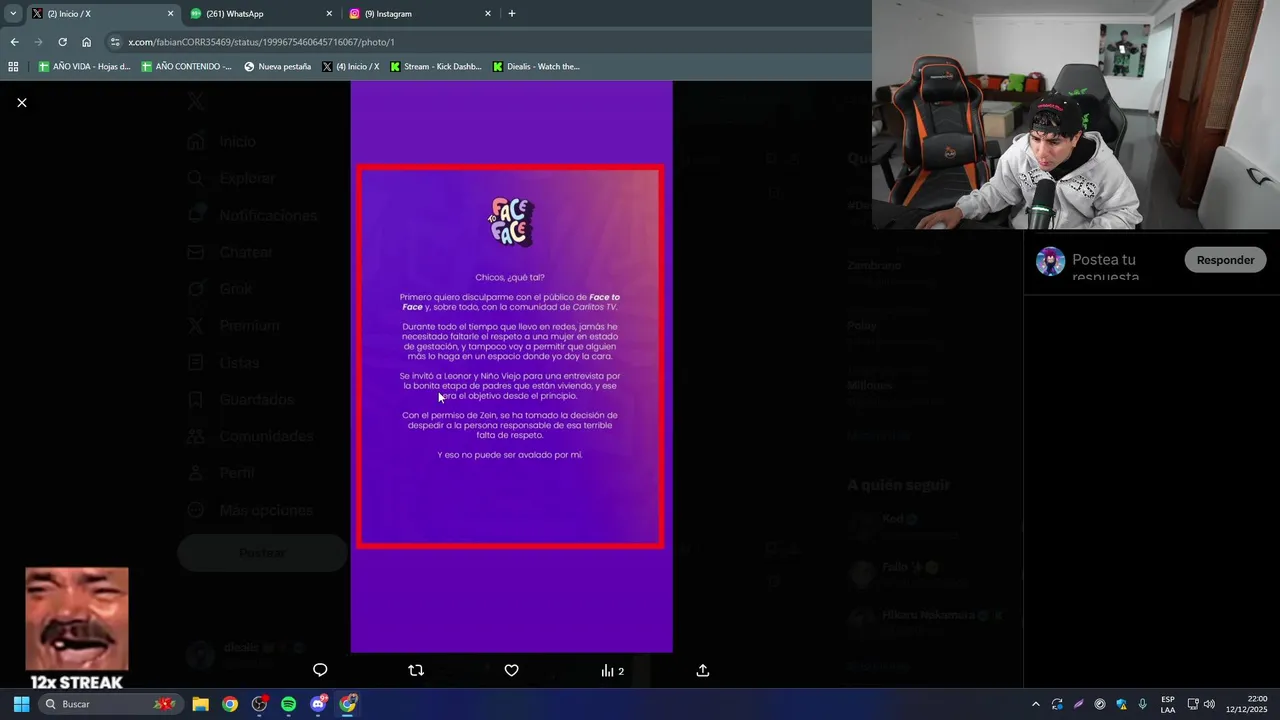1280x720 pixels.
Task: Click the repost arrows icon
Action: [416, 670]
